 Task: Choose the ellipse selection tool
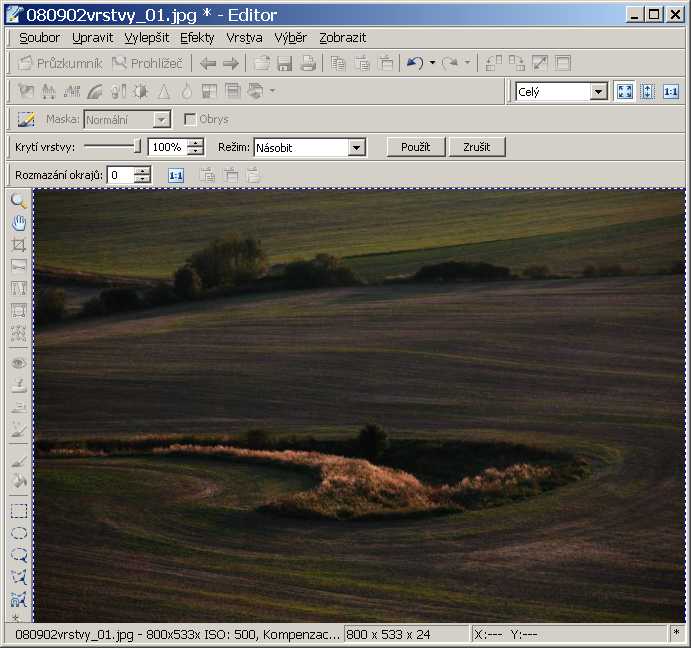point(18,533)
